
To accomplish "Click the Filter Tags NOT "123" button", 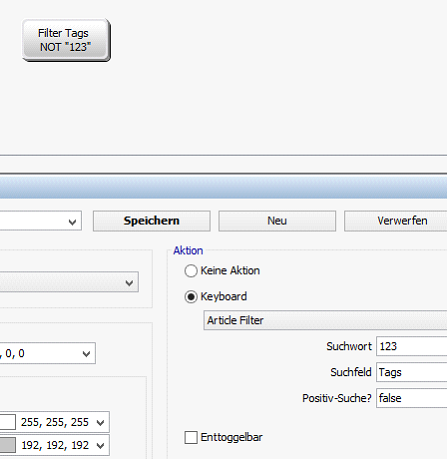I will click(x=66, y=40).
